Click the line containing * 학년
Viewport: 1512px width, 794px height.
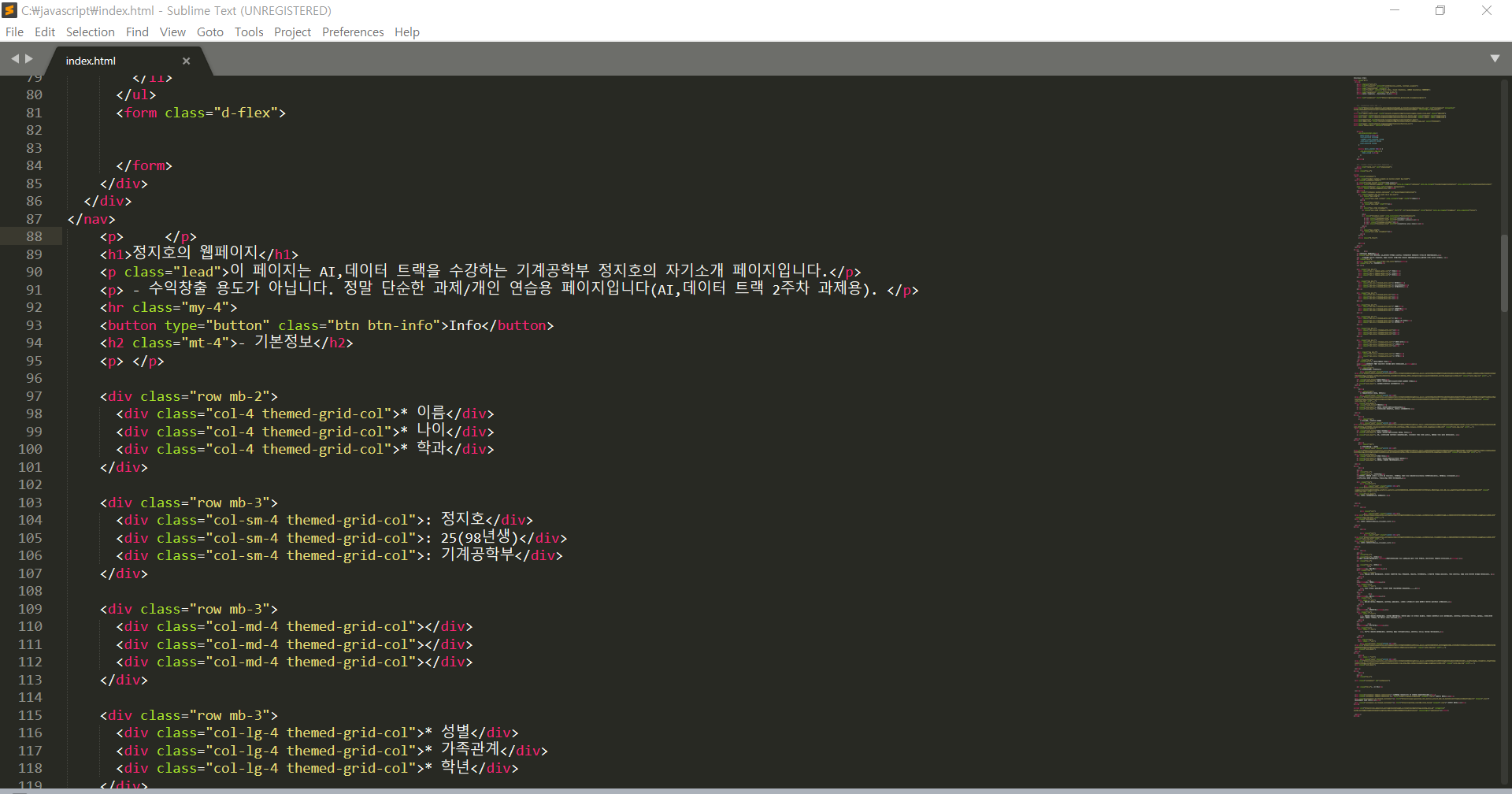click(317, 768)
